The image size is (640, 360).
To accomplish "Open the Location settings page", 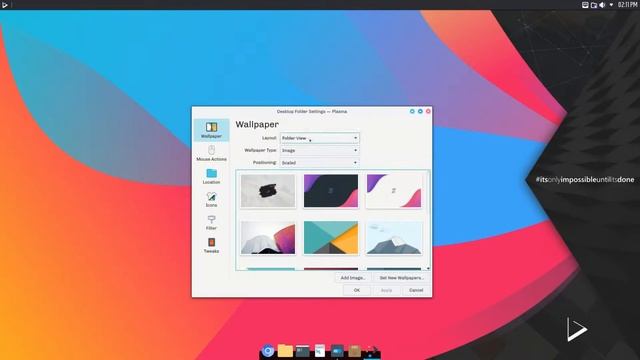I will pyautogui.click(x=211, y=176).
